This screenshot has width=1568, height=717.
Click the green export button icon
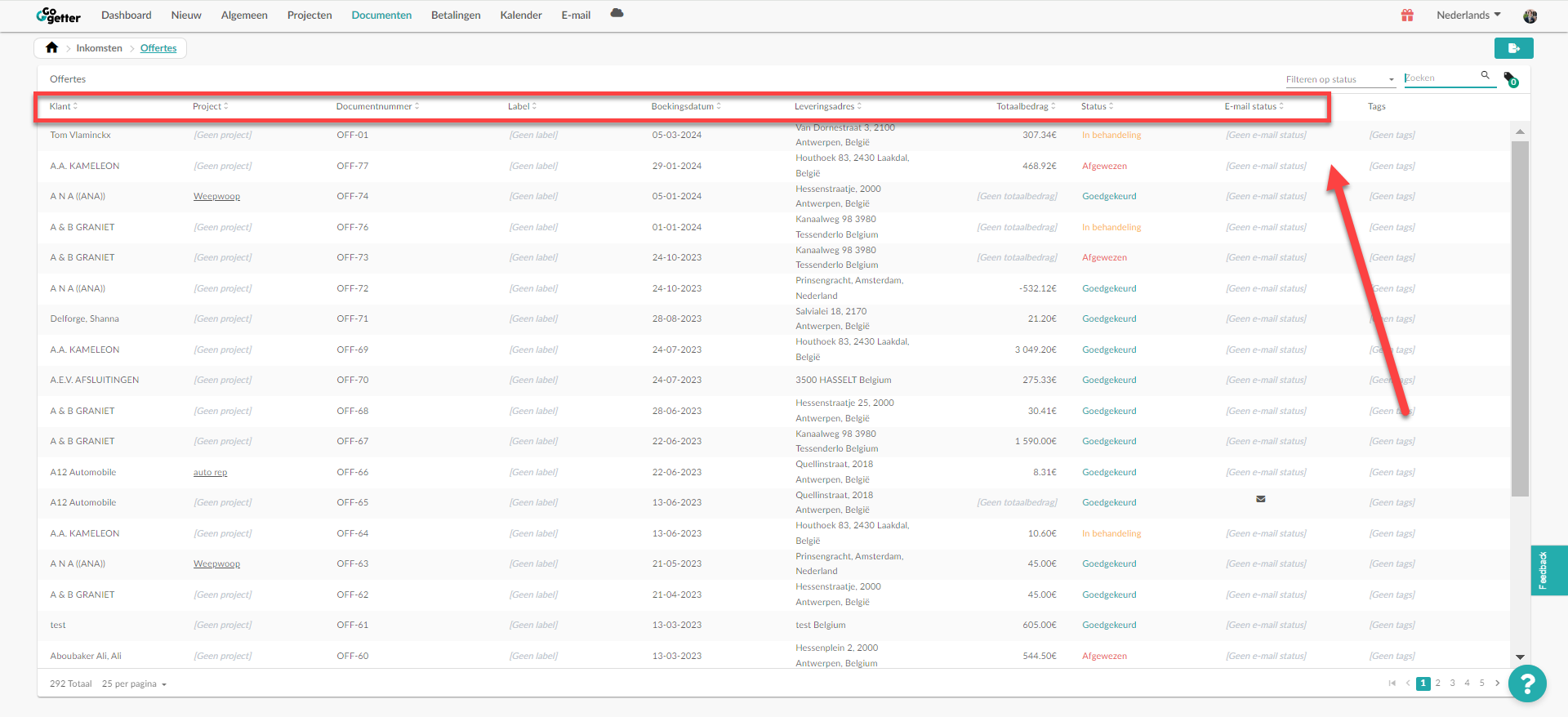1513,48
